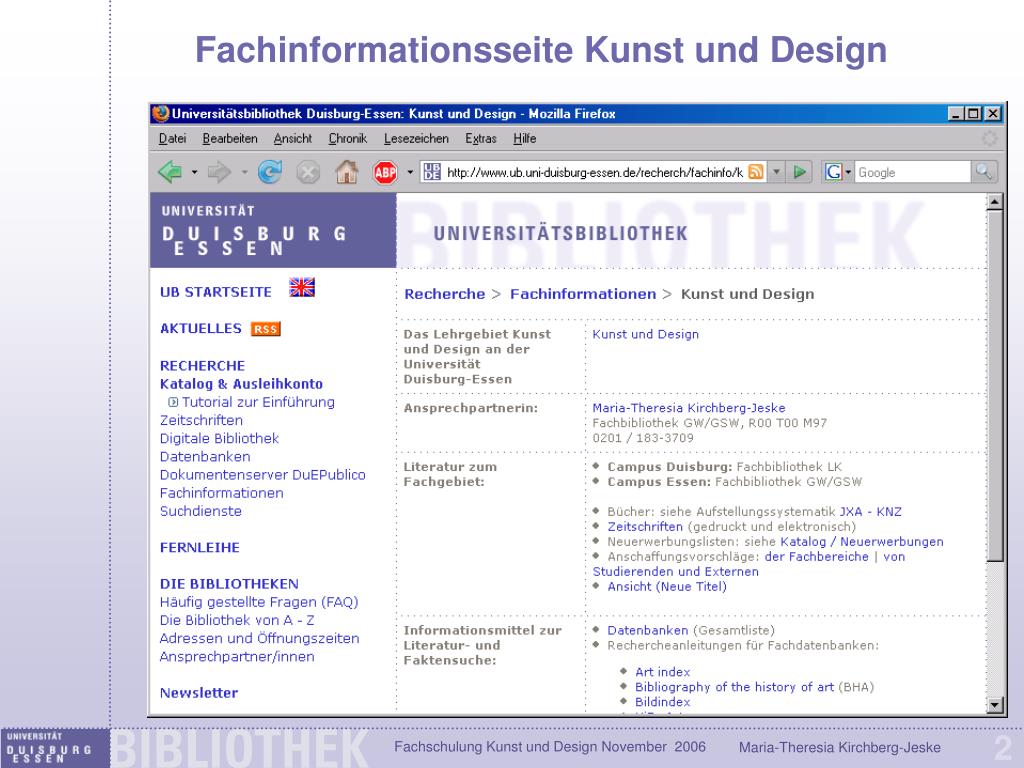The height and width of the screenshot is (768, 1024).
Task: Click DIE BIBLIOTHEKEN heading link
Action: [229, 584]
